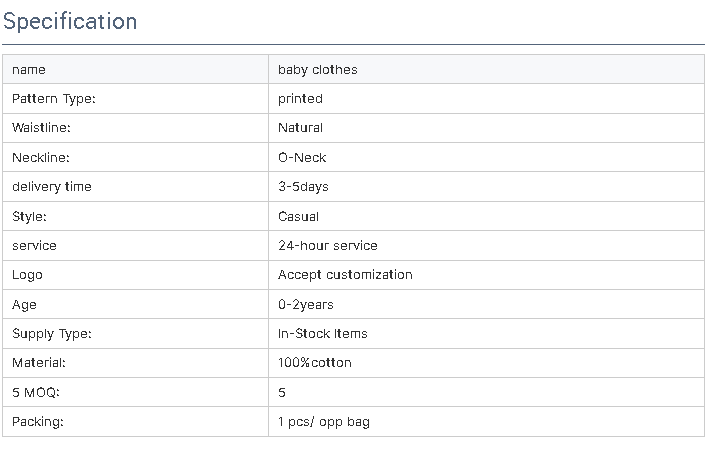The height and width of the screenshot is (451, 720).
Task: Select the 'printed' value cell
Action: click(486, 99)
